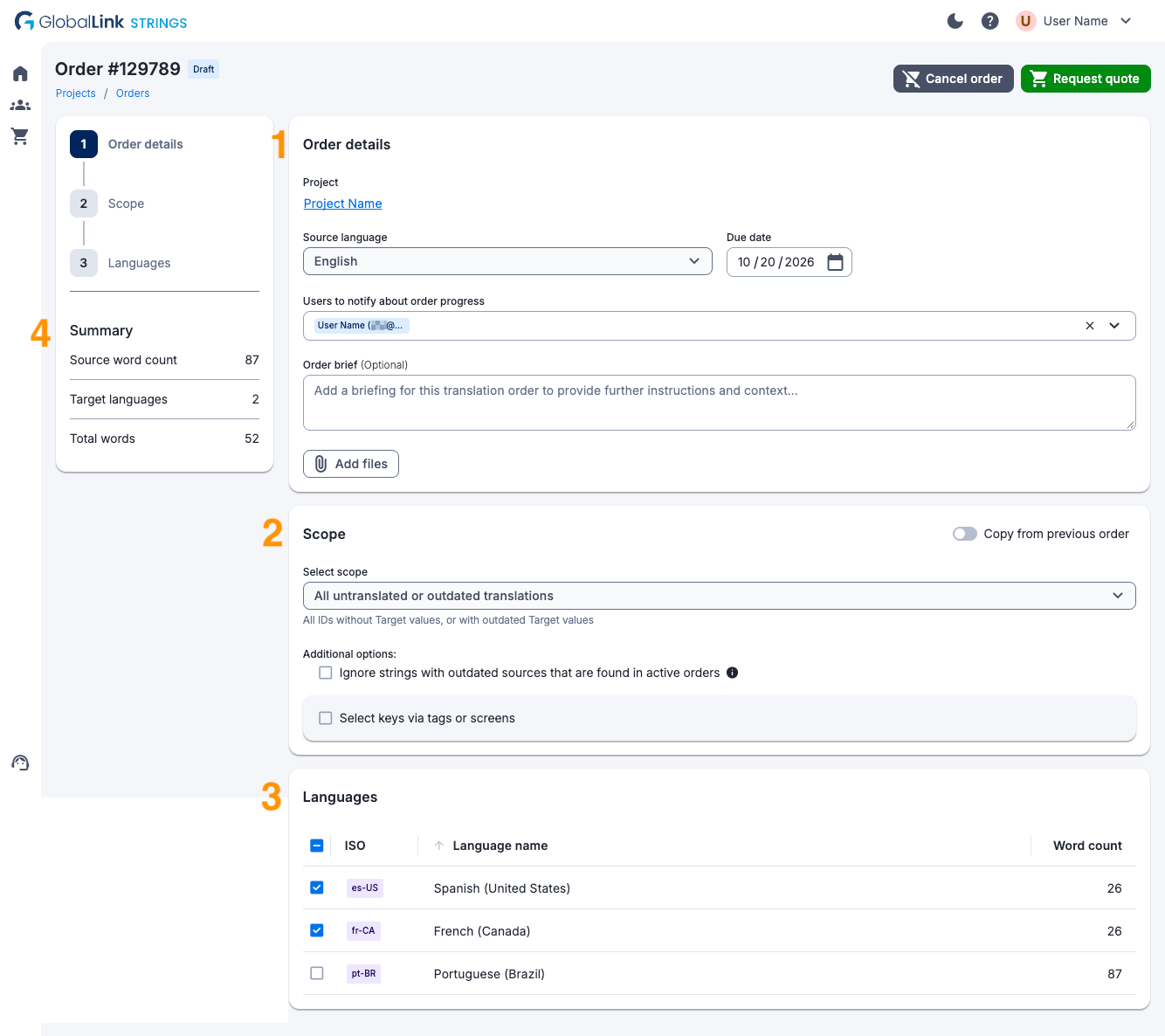Viewport: 1165px width, 1036px height.
Task: Click the Cancel order button
Action: tap(953, 79)
